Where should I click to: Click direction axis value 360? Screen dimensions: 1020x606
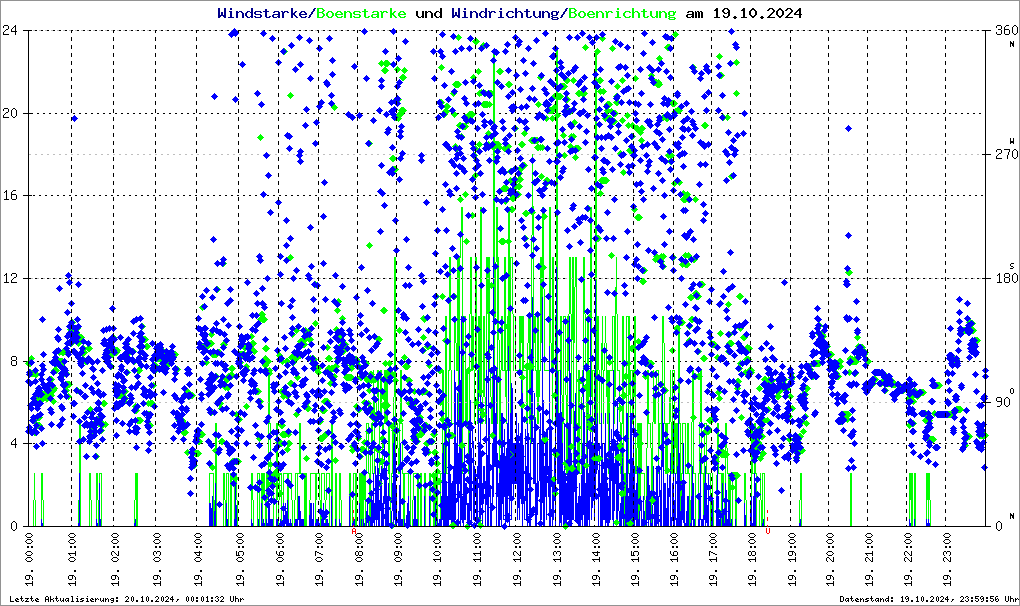[1006, 30]
